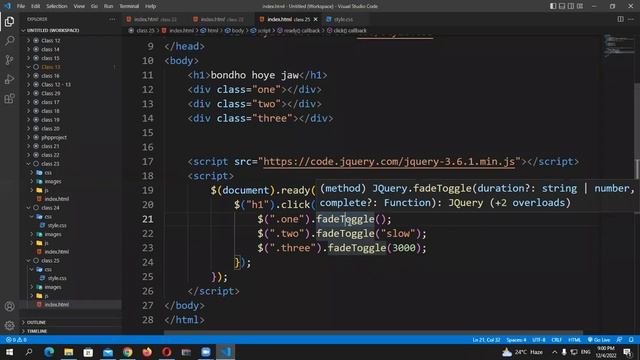Collapse the UNTITLED (WORKSPACE) section
This screenshot has height=360, width=640.
(53, 30)
